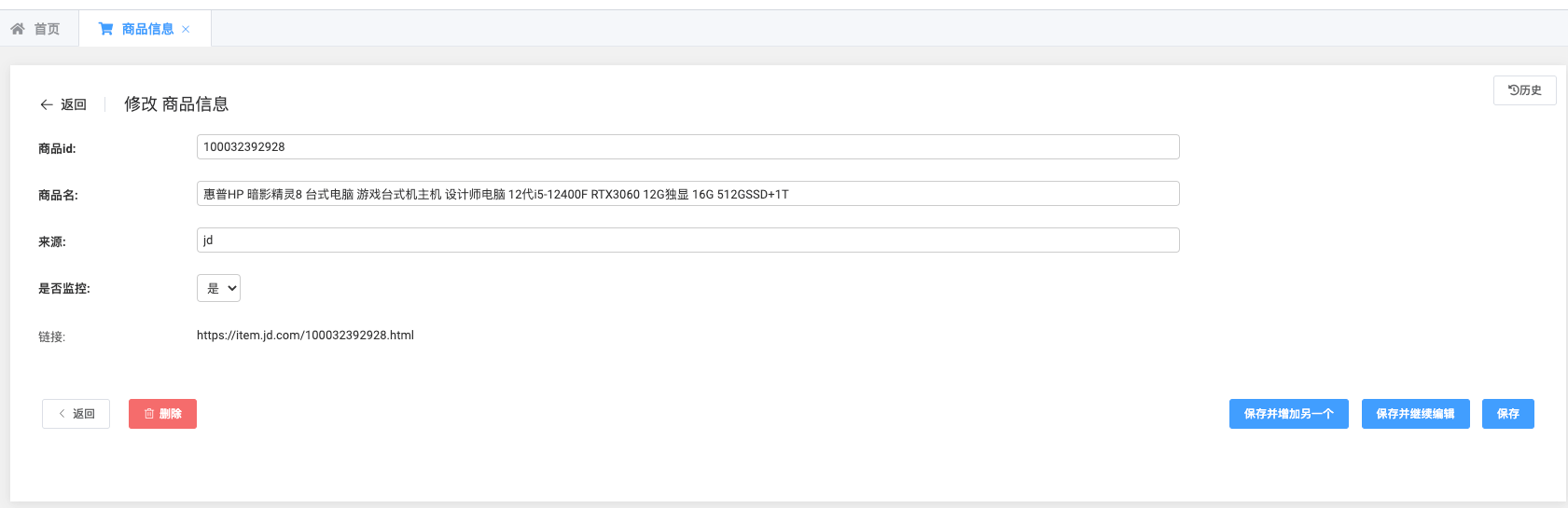1568x508 pixels.
Task: Close the 商品信息 tab
Action: [186, 29]
